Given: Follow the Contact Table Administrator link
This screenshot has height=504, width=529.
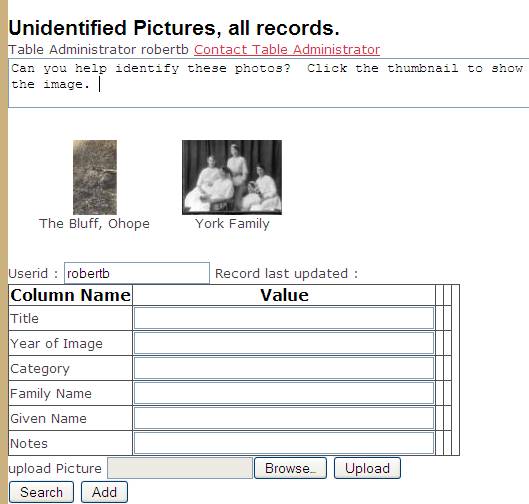Looking at the screenshot, I should coord(287,50).
